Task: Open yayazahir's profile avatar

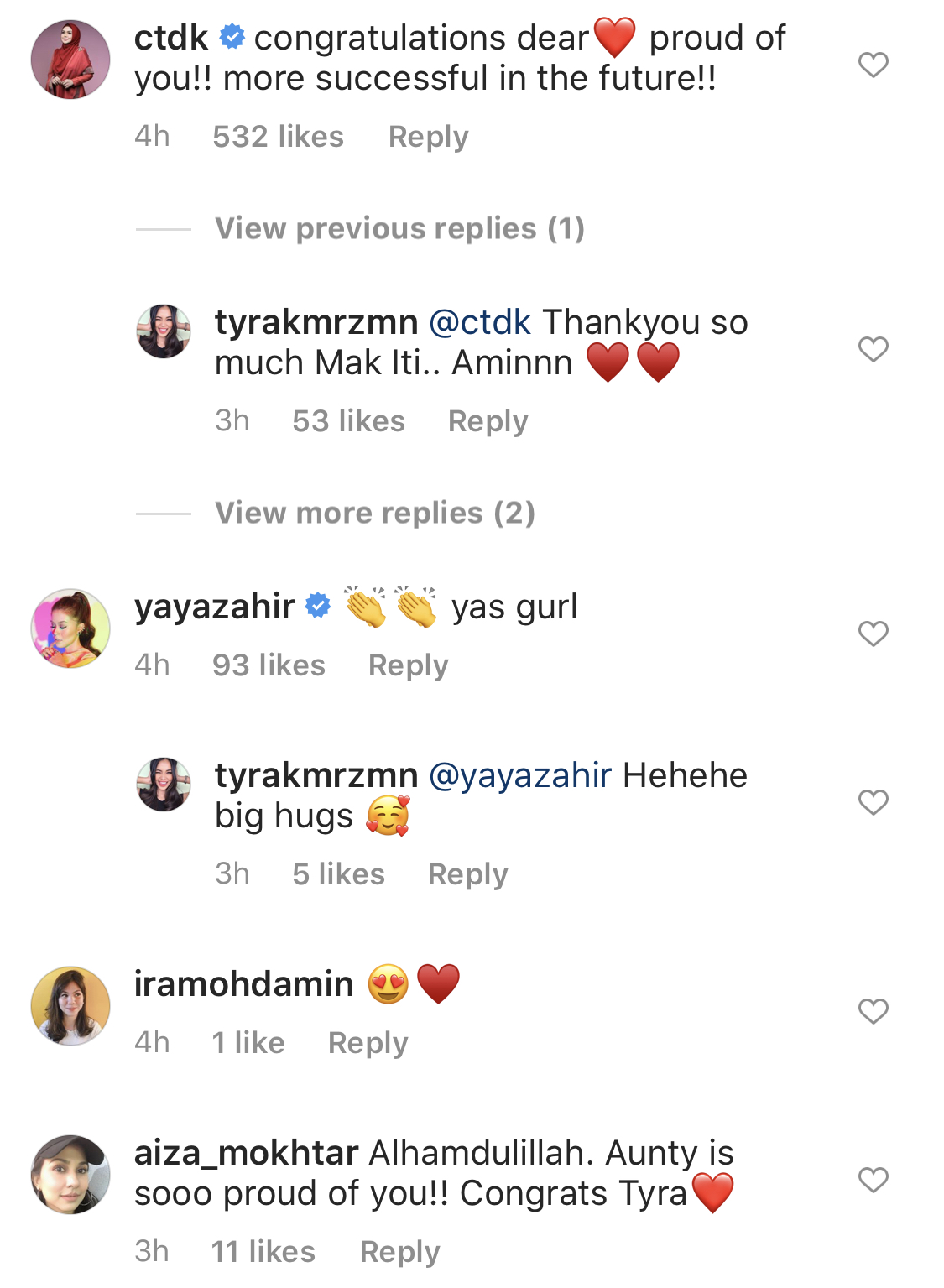Action: 70,628
